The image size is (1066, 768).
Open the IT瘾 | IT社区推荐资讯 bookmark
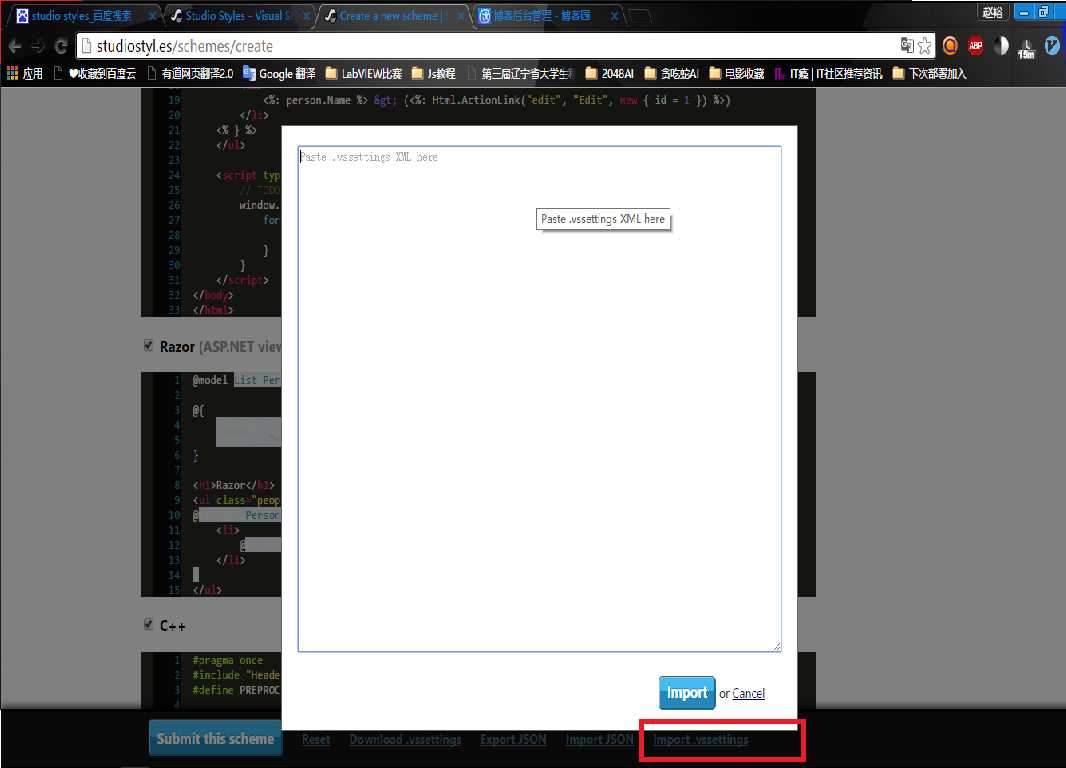point(828,73)
